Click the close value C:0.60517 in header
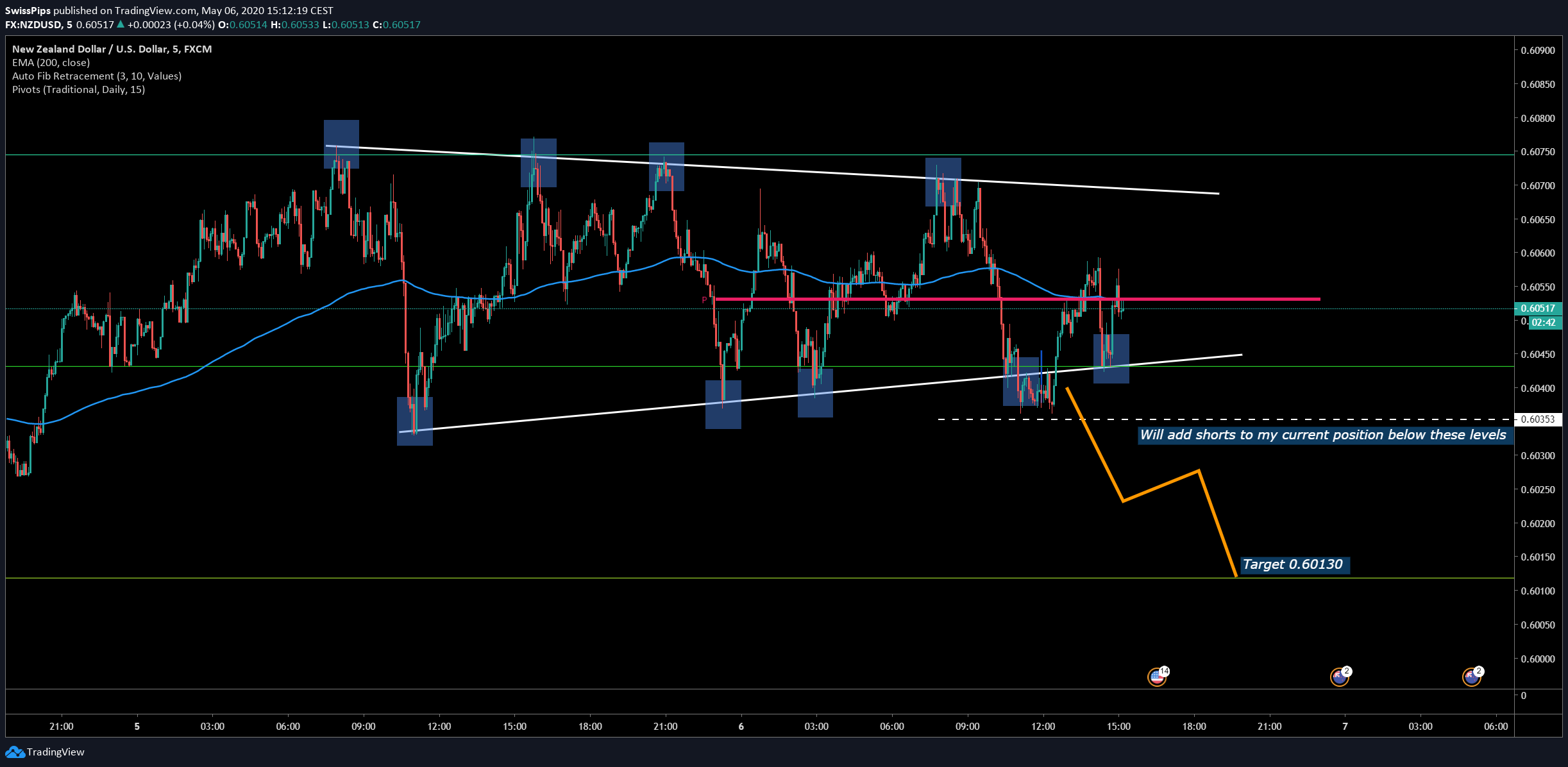This screenshot has height=767, width=1568. pos(396,25)
